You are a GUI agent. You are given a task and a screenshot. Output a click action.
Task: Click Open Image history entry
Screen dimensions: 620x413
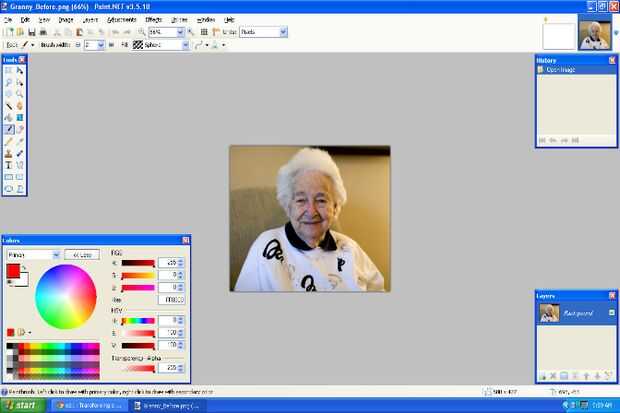(576, 70)
